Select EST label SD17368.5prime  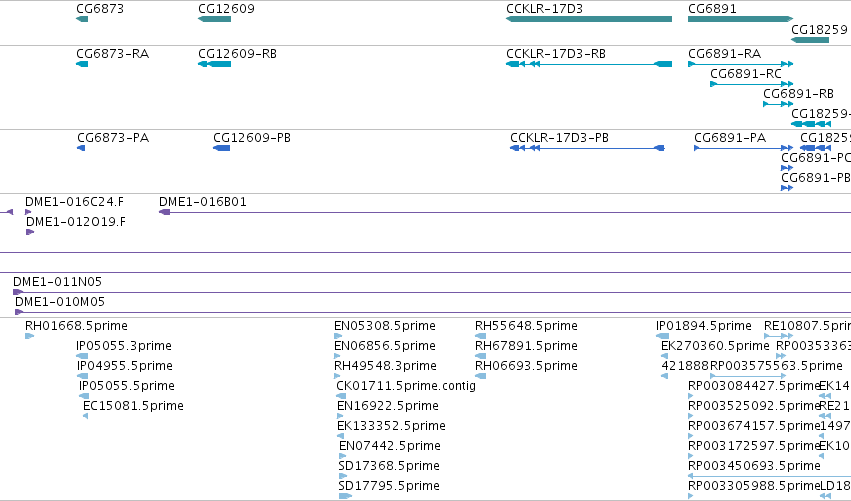click(x=389, y=466)
